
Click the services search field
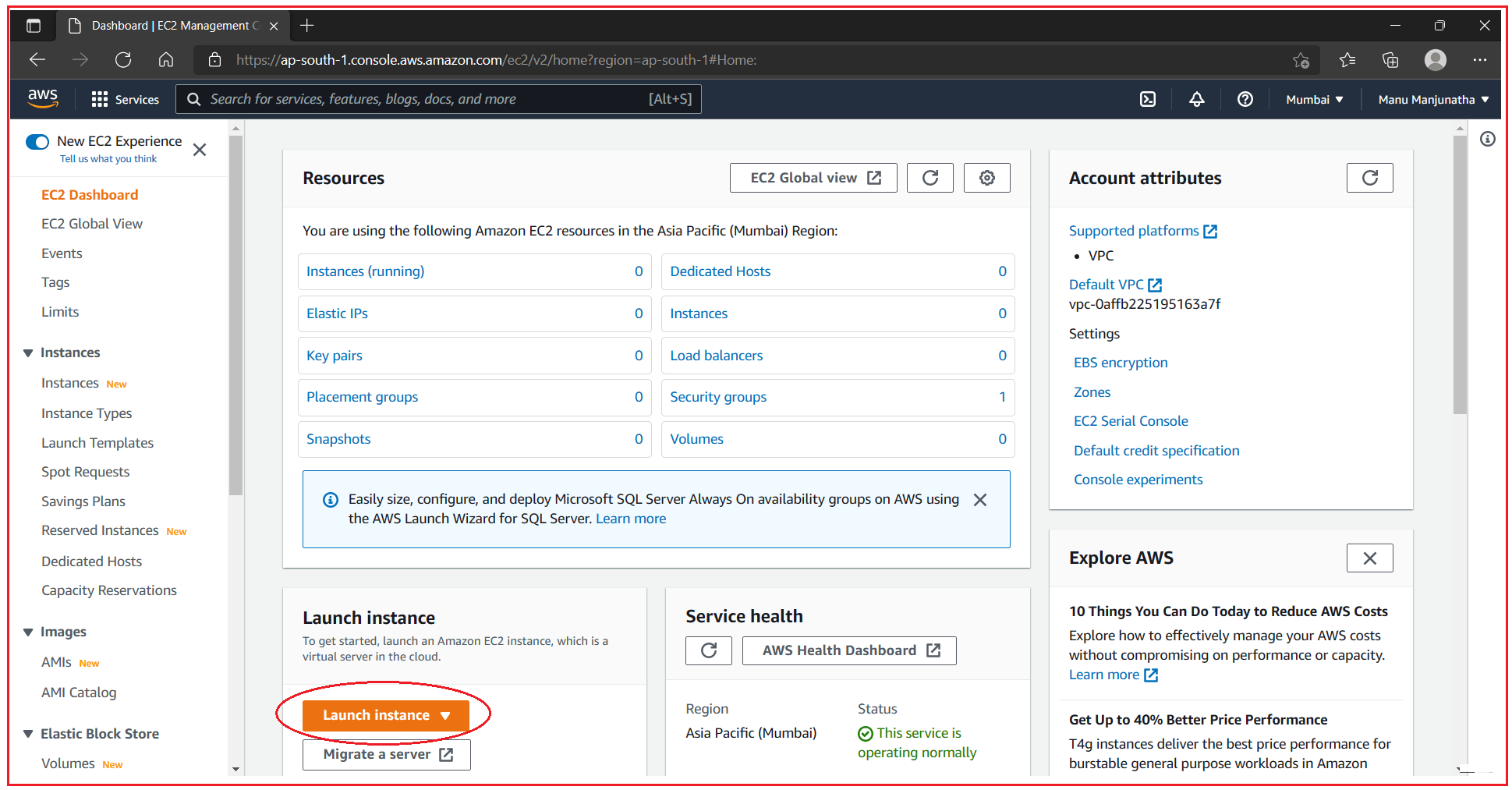click(x=437, y=99)
